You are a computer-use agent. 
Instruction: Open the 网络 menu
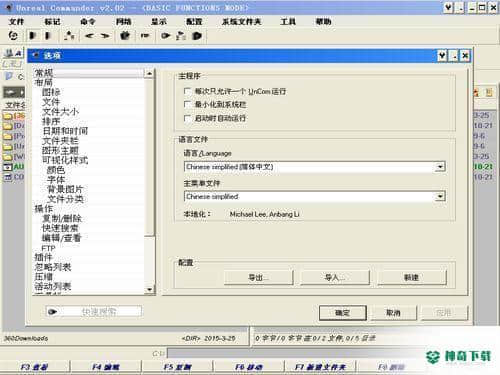click(x=123, y=22)
